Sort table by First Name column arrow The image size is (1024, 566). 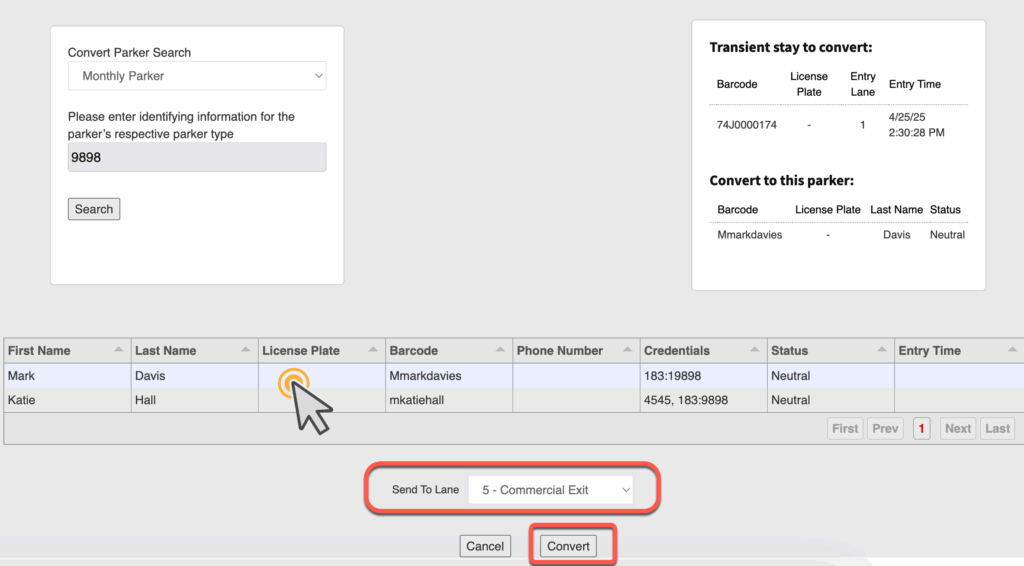click(119, 350)
